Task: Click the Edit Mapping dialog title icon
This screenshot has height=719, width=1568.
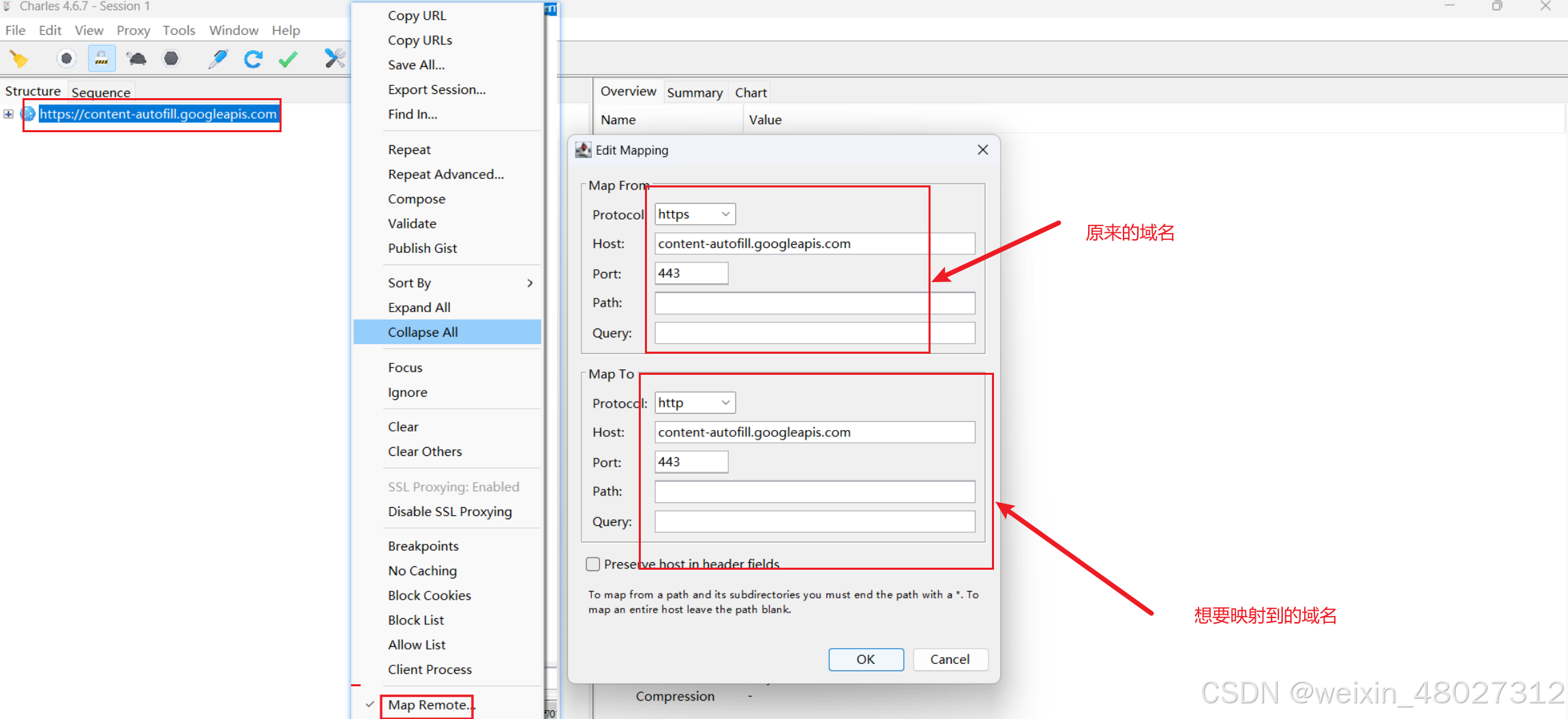Action: coord(583,150)
